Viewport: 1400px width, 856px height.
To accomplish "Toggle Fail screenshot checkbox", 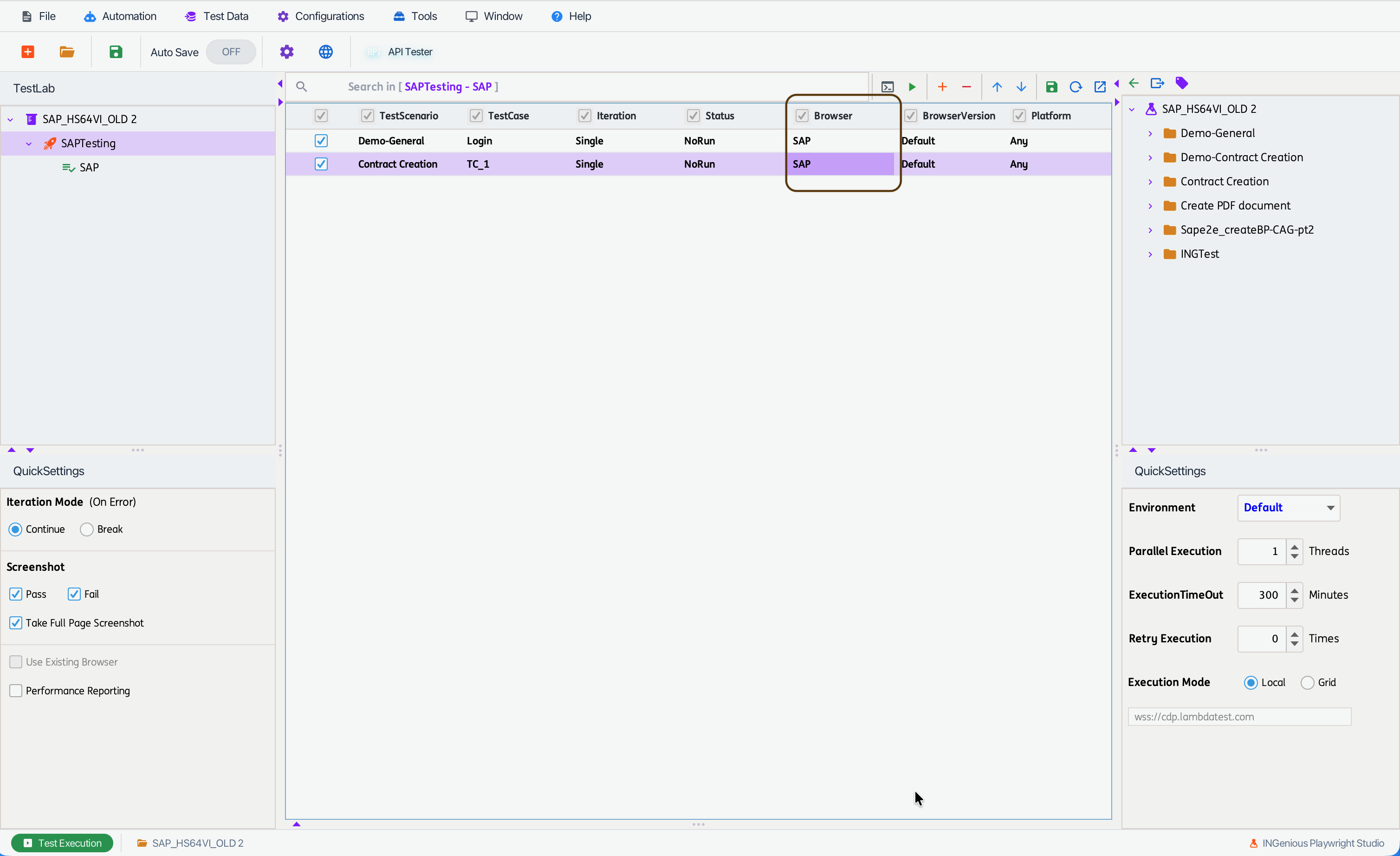I will tap(74, 594).
